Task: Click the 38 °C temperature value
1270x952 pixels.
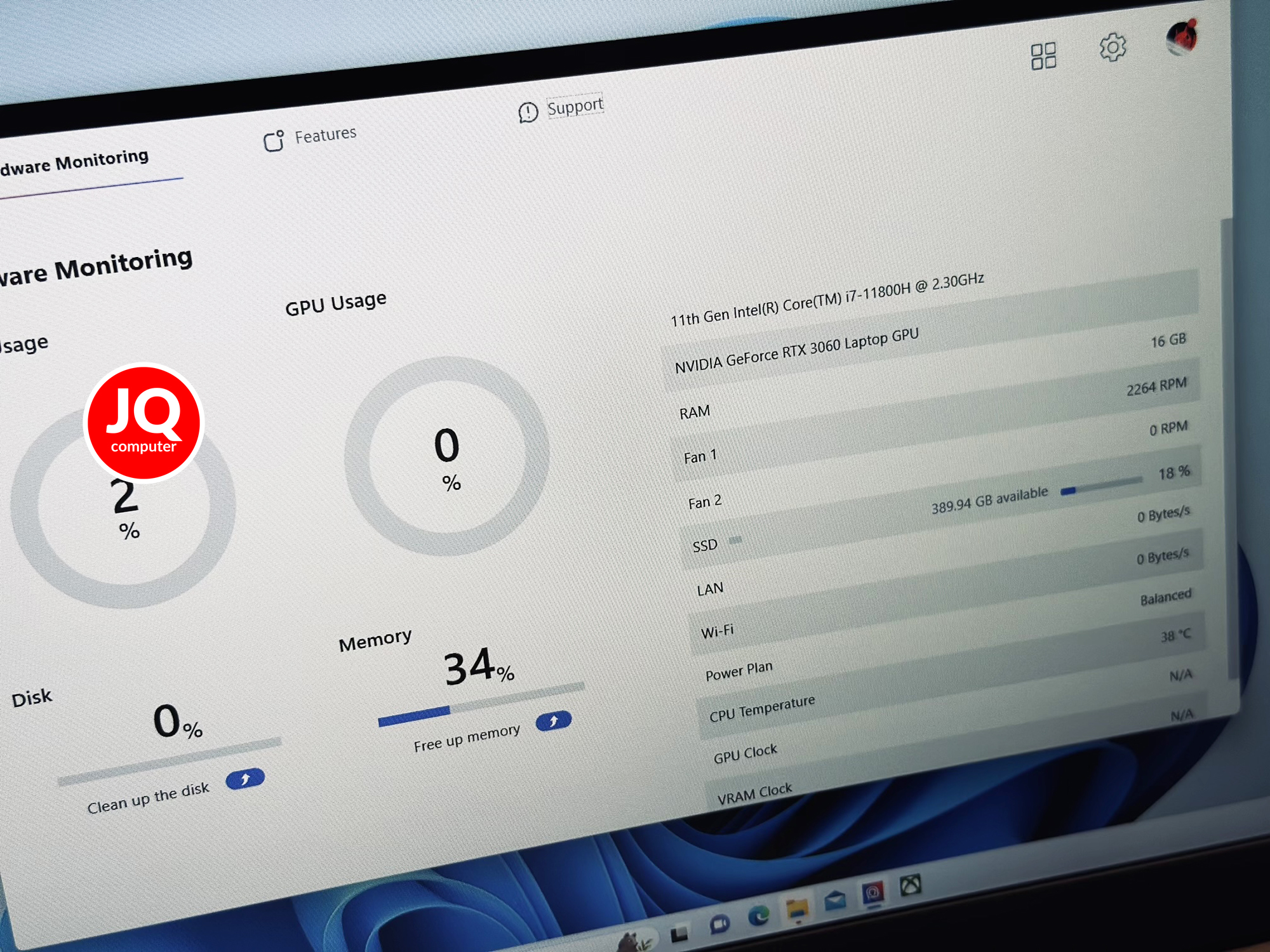Action: coord(1176,635)
